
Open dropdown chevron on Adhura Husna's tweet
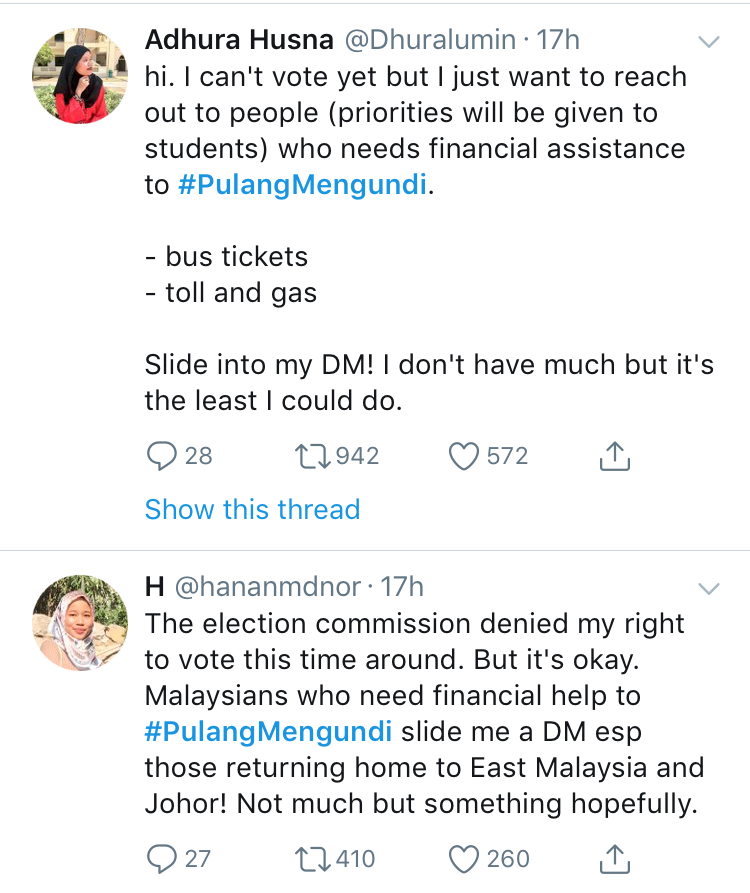click(x=708, y=42)
